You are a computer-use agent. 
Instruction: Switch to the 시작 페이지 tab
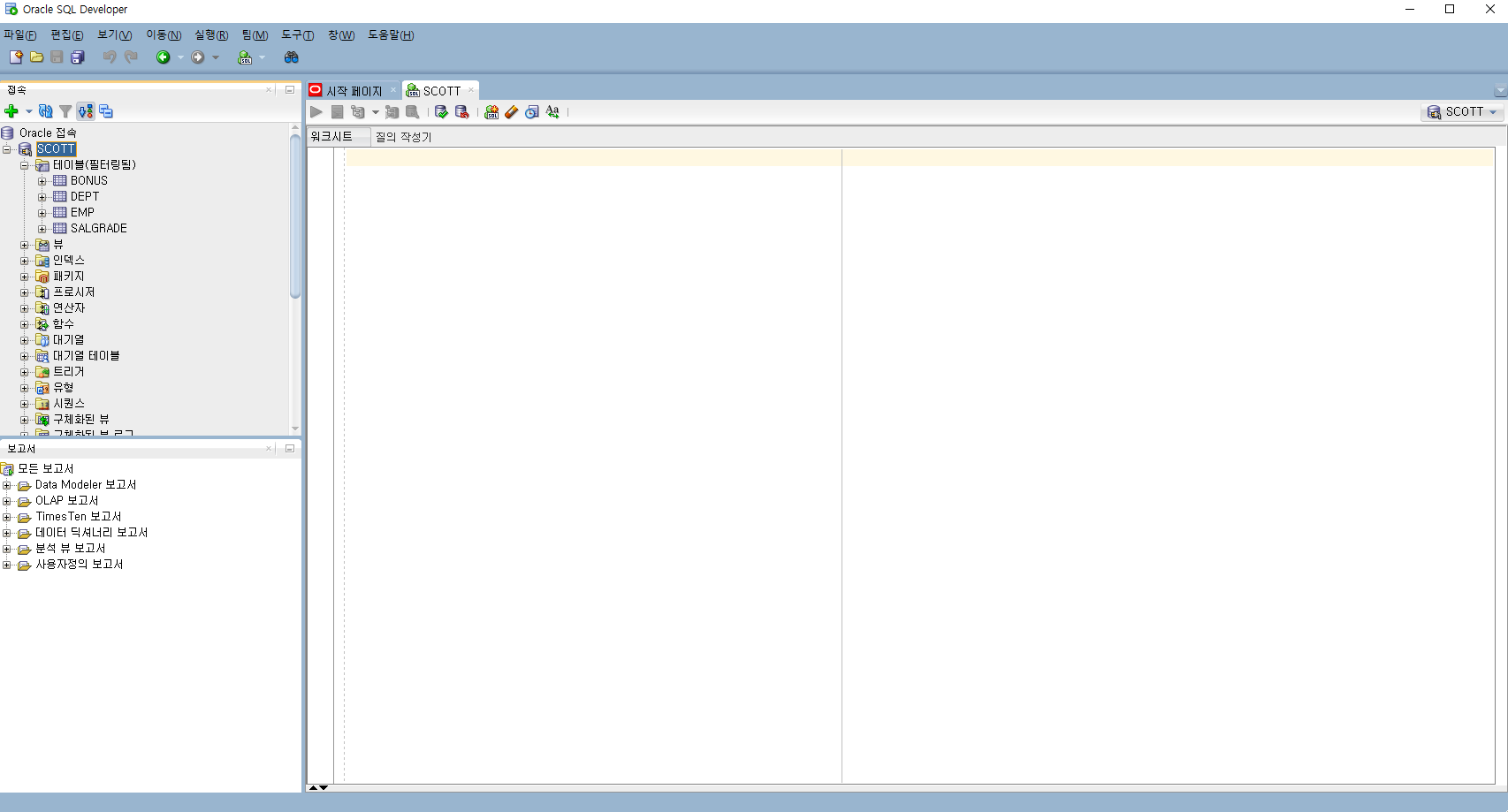pos(354,91)
